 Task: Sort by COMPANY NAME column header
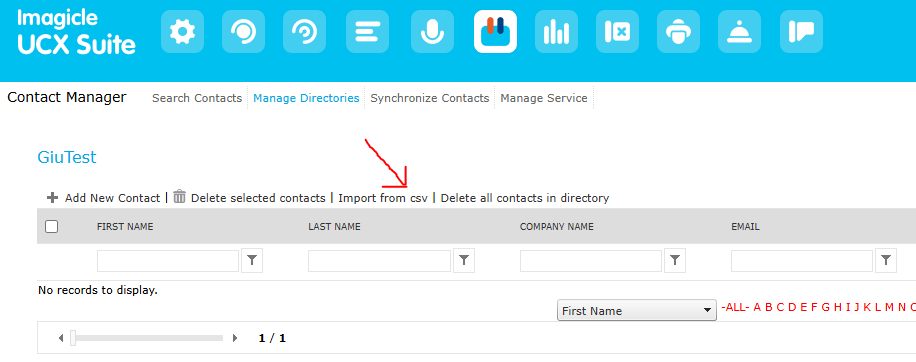pyautogui.click(x=557, y=227)
